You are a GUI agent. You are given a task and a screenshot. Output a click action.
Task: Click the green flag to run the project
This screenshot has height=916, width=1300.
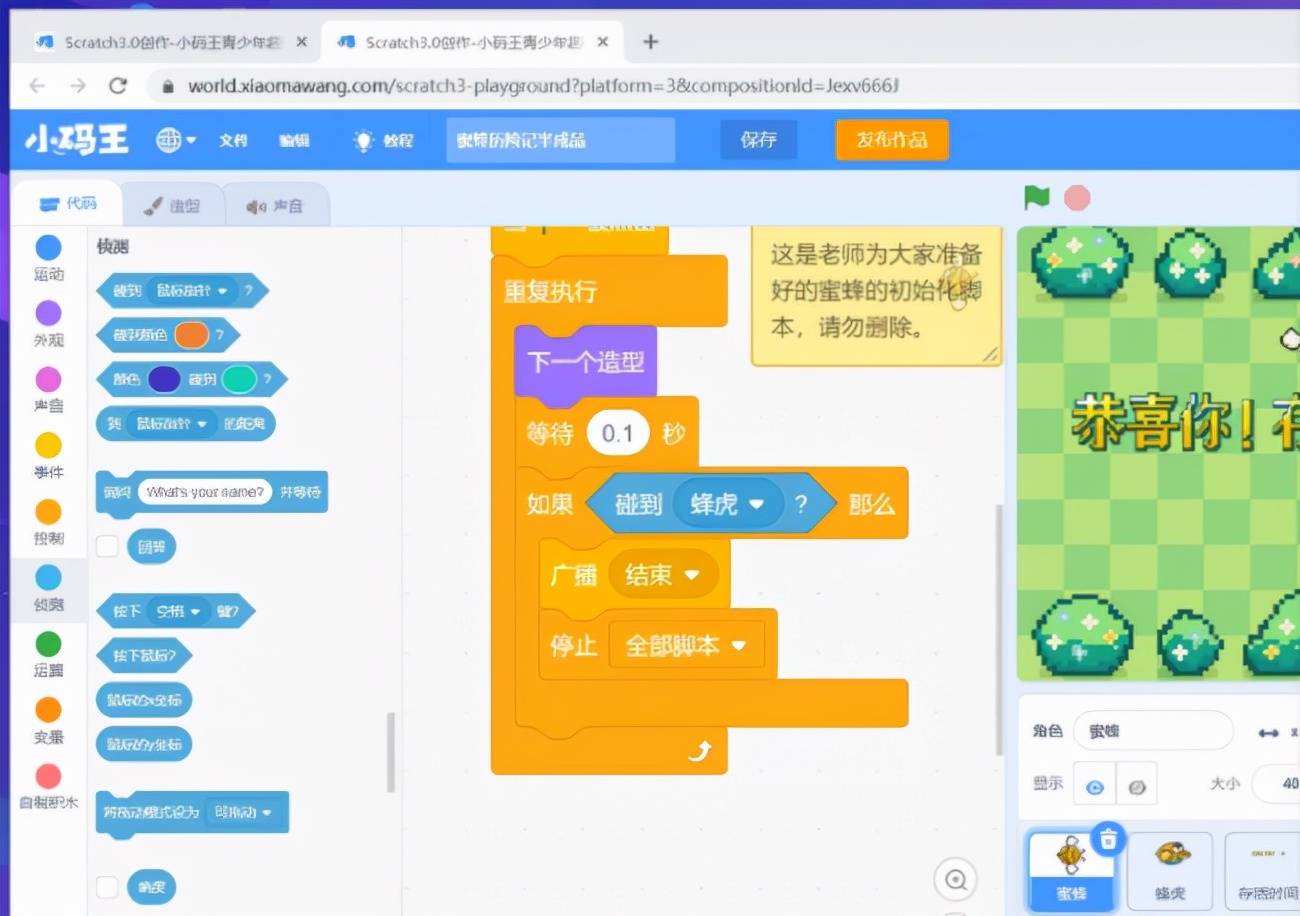tap(1036, 197)
